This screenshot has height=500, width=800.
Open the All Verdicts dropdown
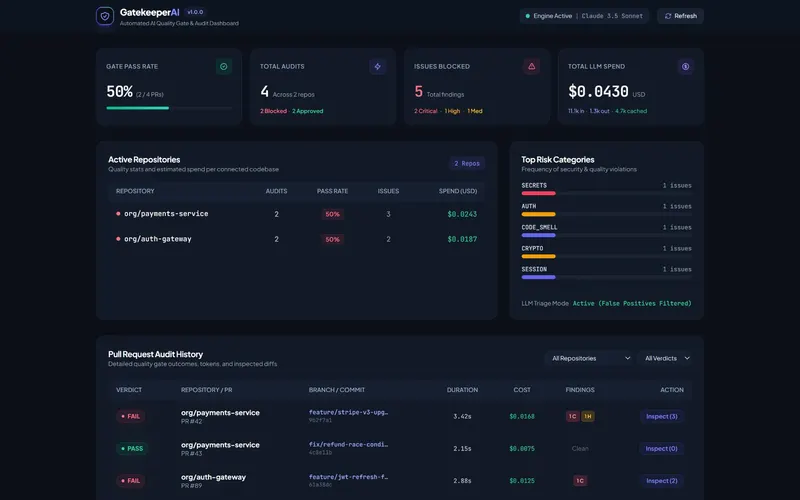(667, 358)
